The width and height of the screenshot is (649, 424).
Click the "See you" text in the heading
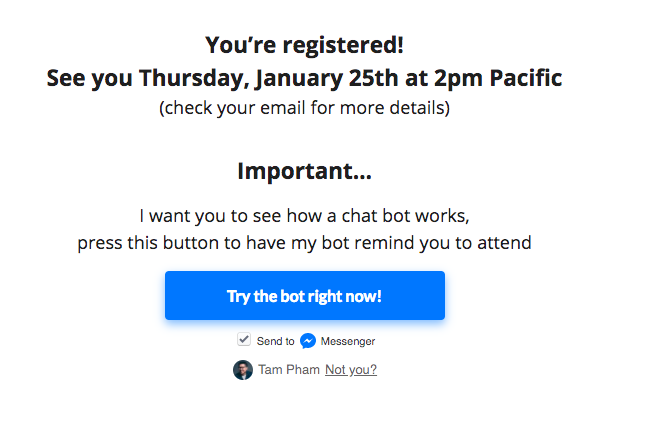click(90, 77)
